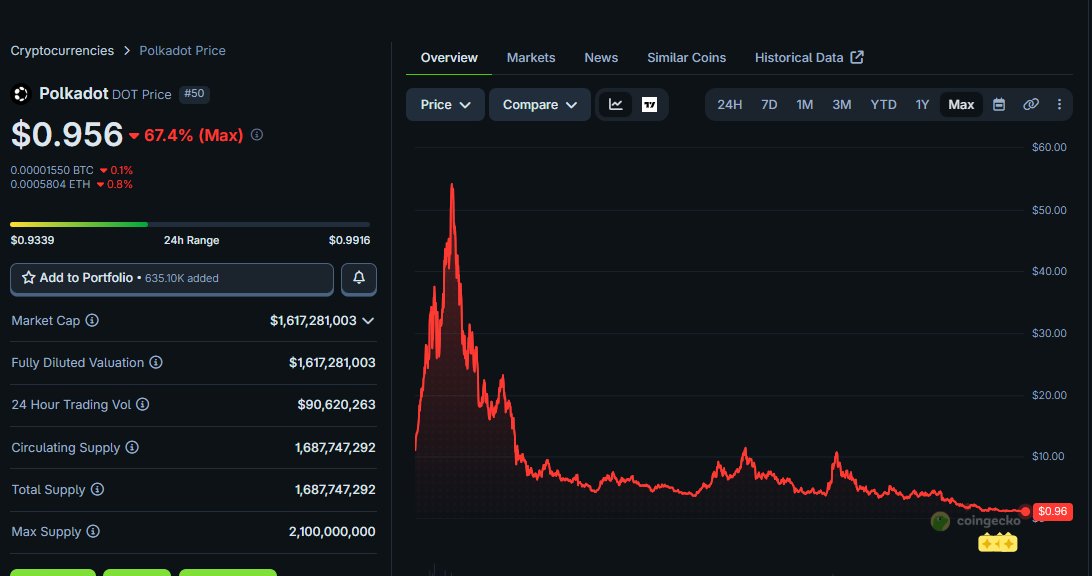
Task: Click the 2,100,000,000 max supply value
Action: (332, 531)
